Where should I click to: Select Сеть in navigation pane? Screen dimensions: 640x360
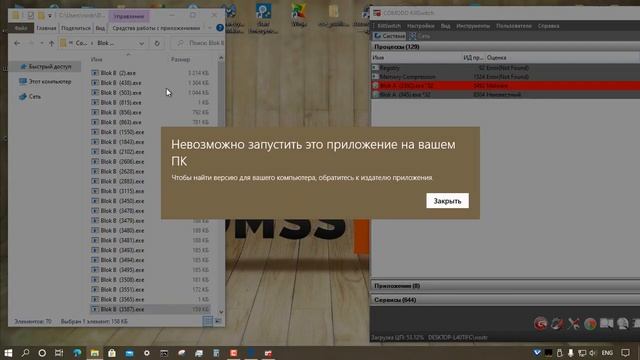pos(30,97)
